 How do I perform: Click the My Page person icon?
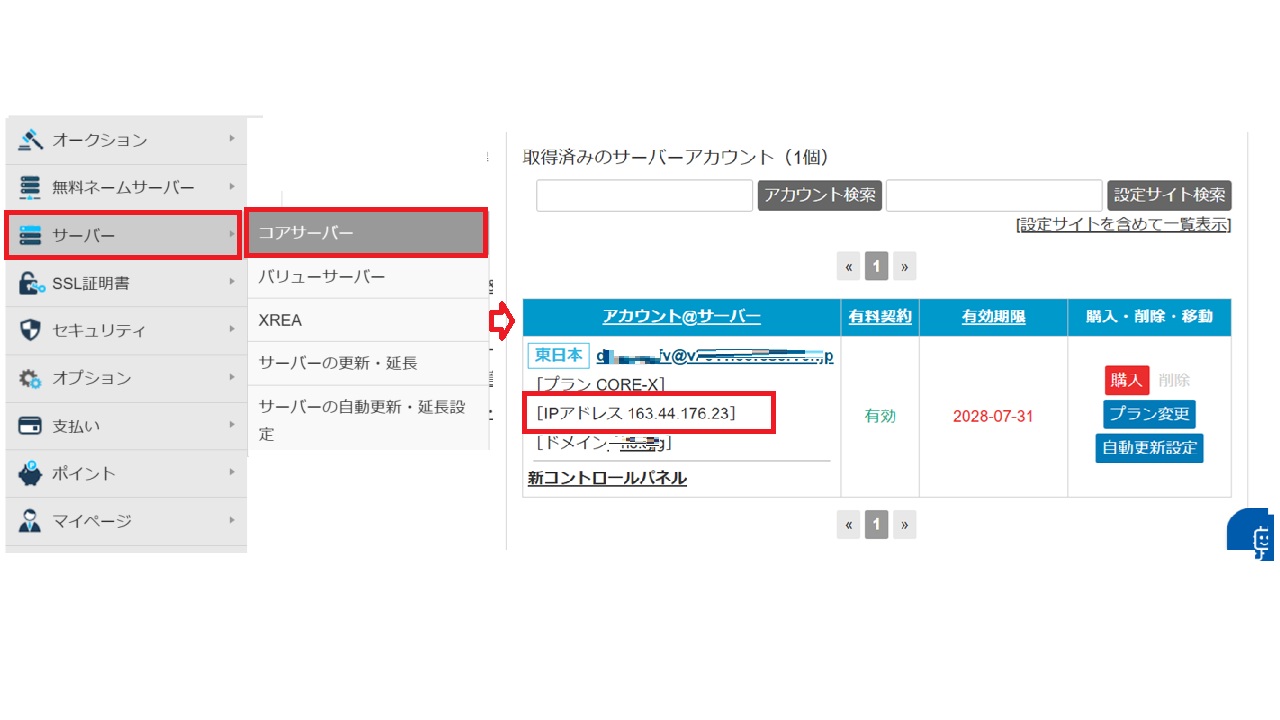30,521
